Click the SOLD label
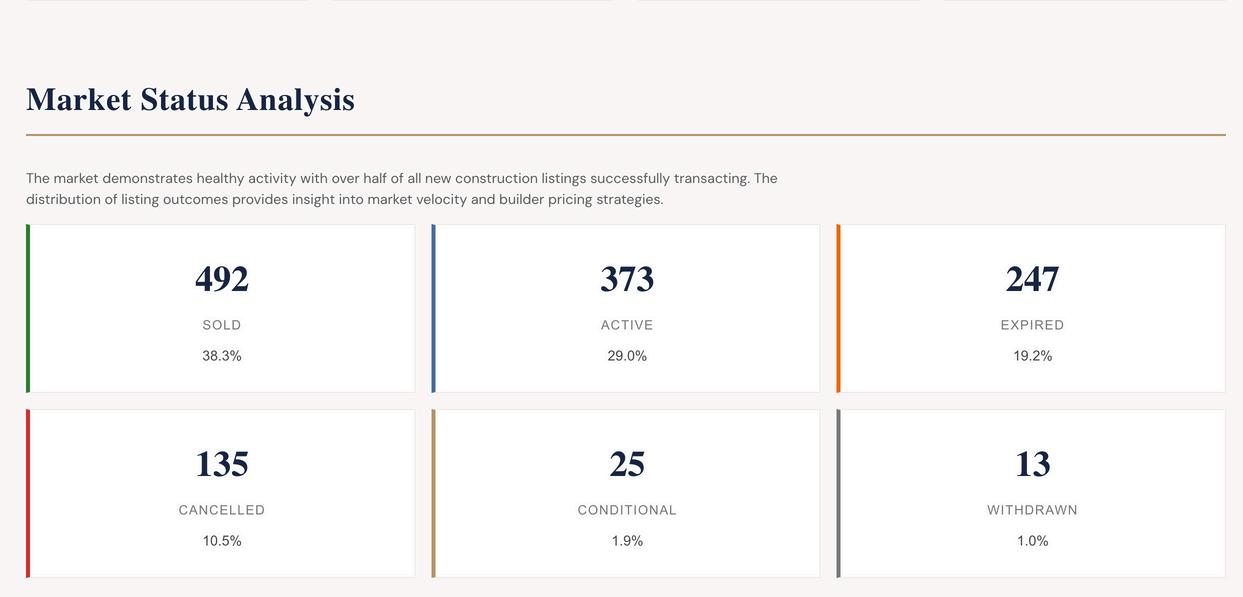The height and width of the screenshot is (597, 1243). 222,325
